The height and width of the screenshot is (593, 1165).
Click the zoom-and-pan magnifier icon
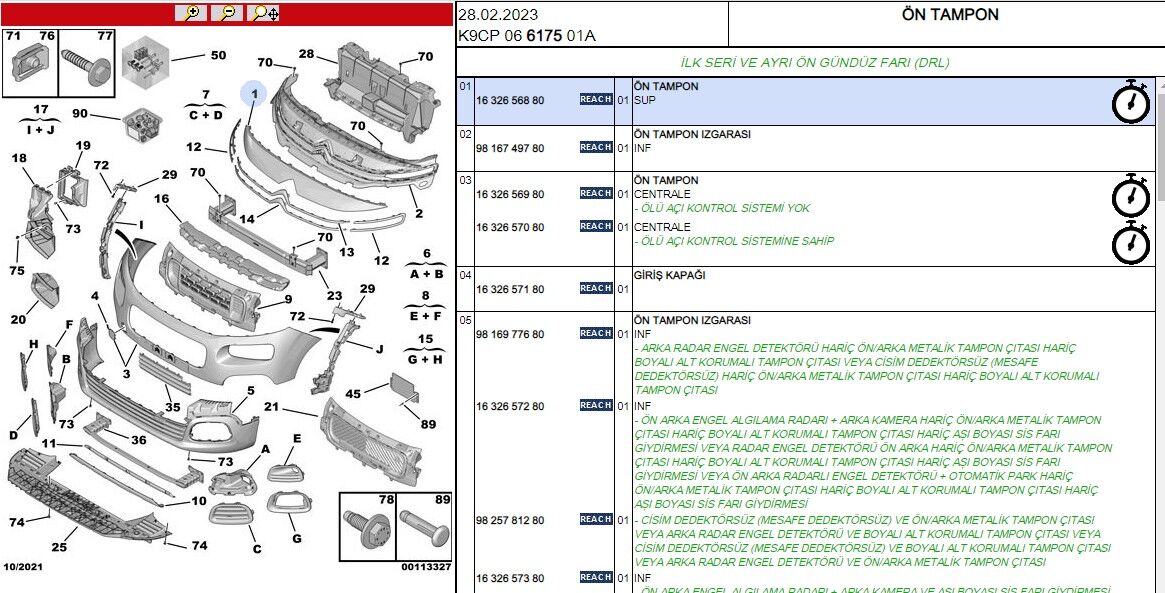[264, 13]
